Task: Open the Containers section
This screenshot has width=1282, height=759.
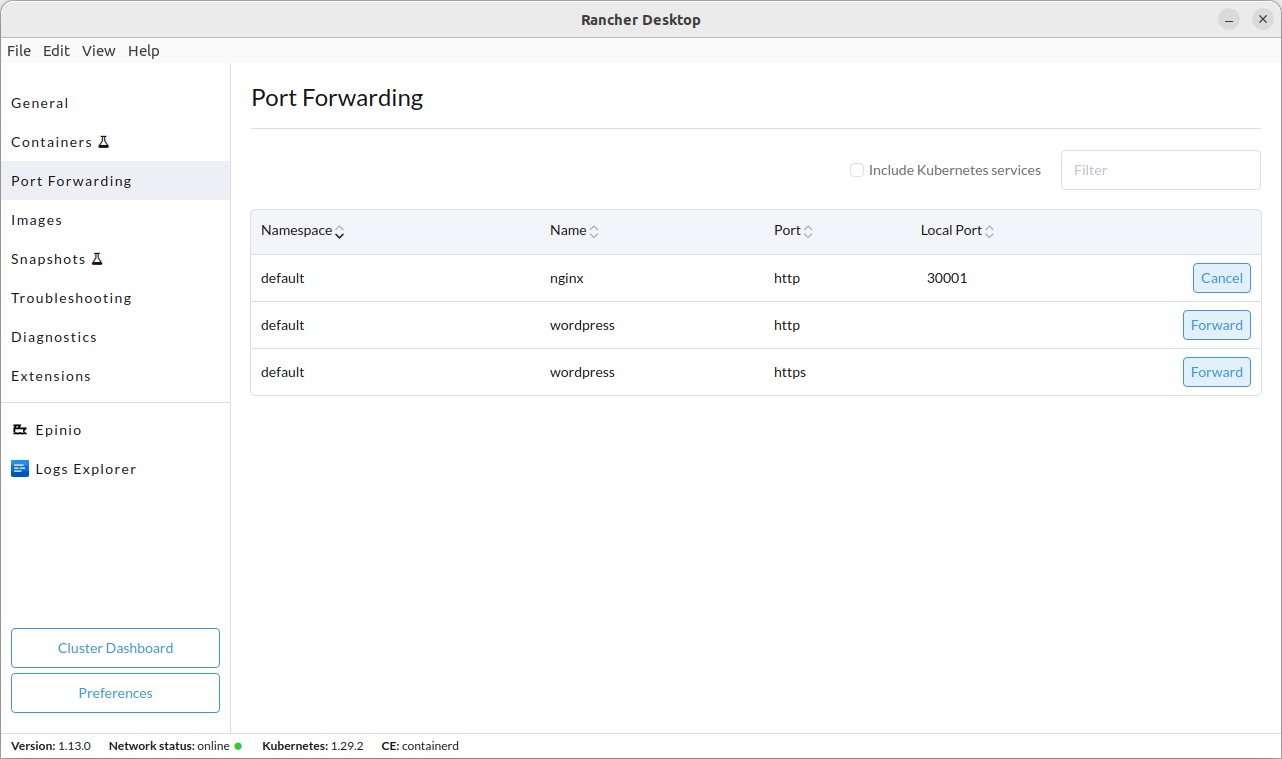Action: click(115, 142)
